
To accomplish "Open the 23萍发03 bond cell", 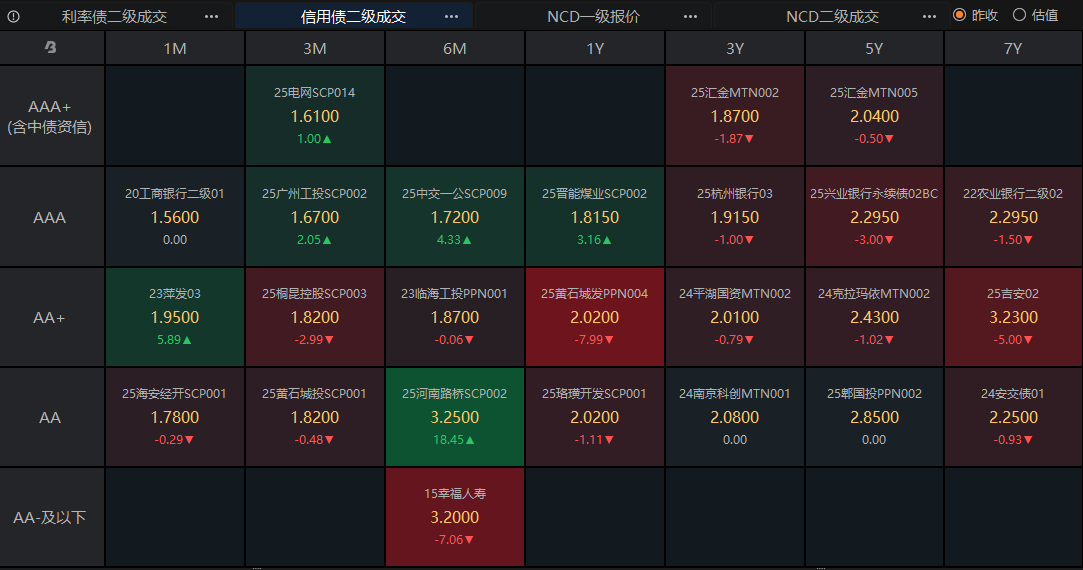I will click(x=175, y=317).
